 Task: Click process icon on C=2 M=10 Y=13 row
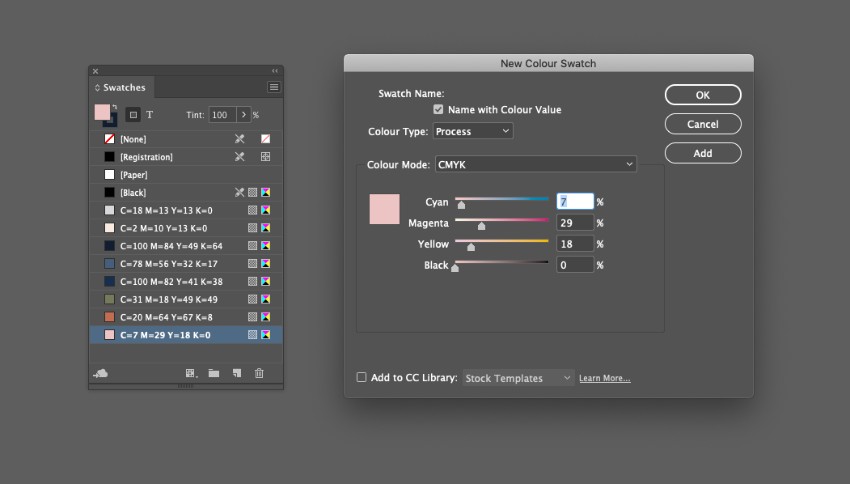[253, 228]
